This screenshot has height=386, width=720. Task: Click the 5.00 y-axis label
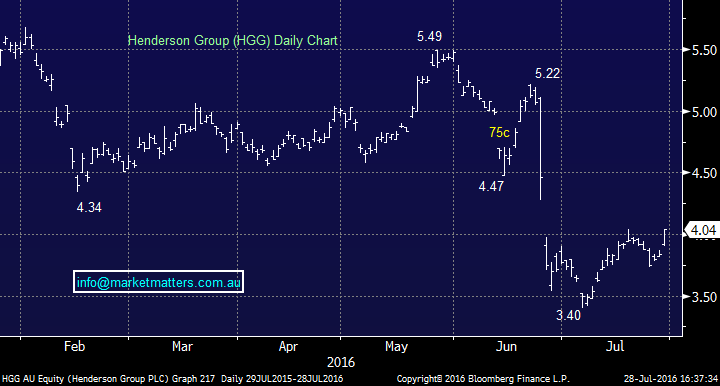point(704,112)
